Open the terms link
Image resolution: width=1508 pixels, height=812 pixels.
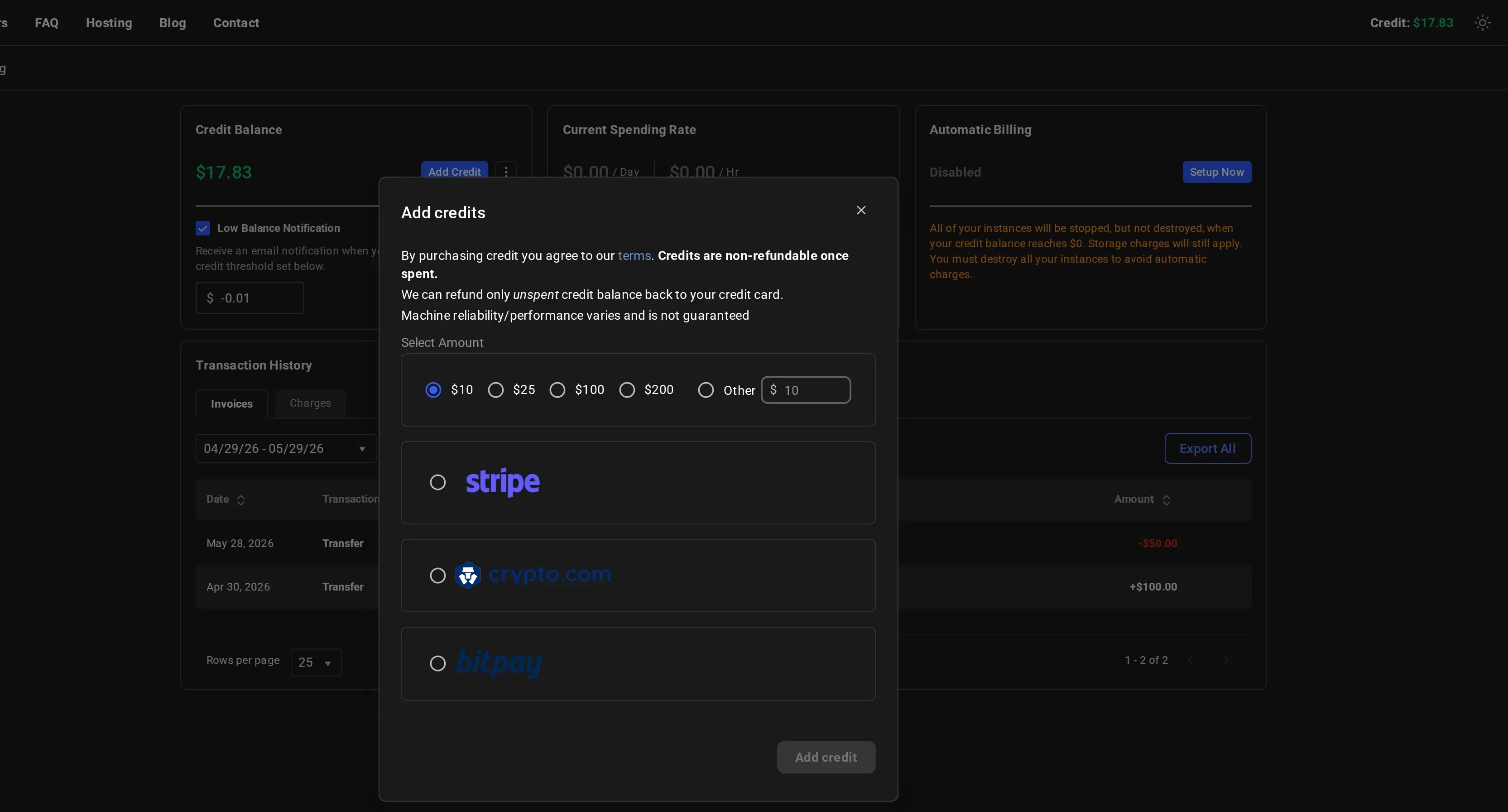(634, 256)
